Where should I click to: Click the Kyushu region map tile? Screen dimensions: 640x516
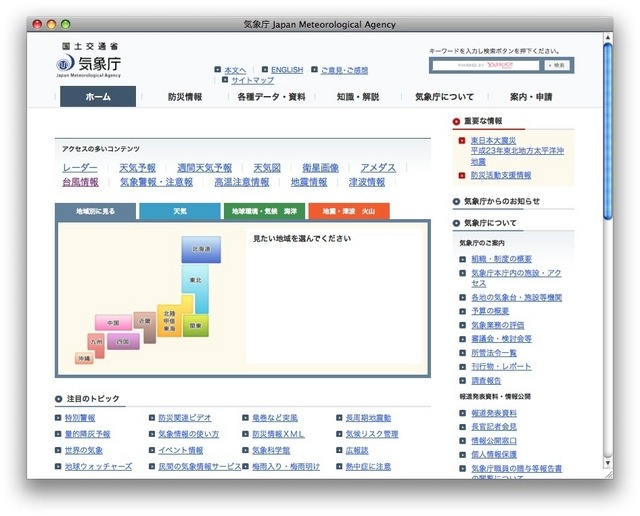pyautogui.click(x=97, y=341)
